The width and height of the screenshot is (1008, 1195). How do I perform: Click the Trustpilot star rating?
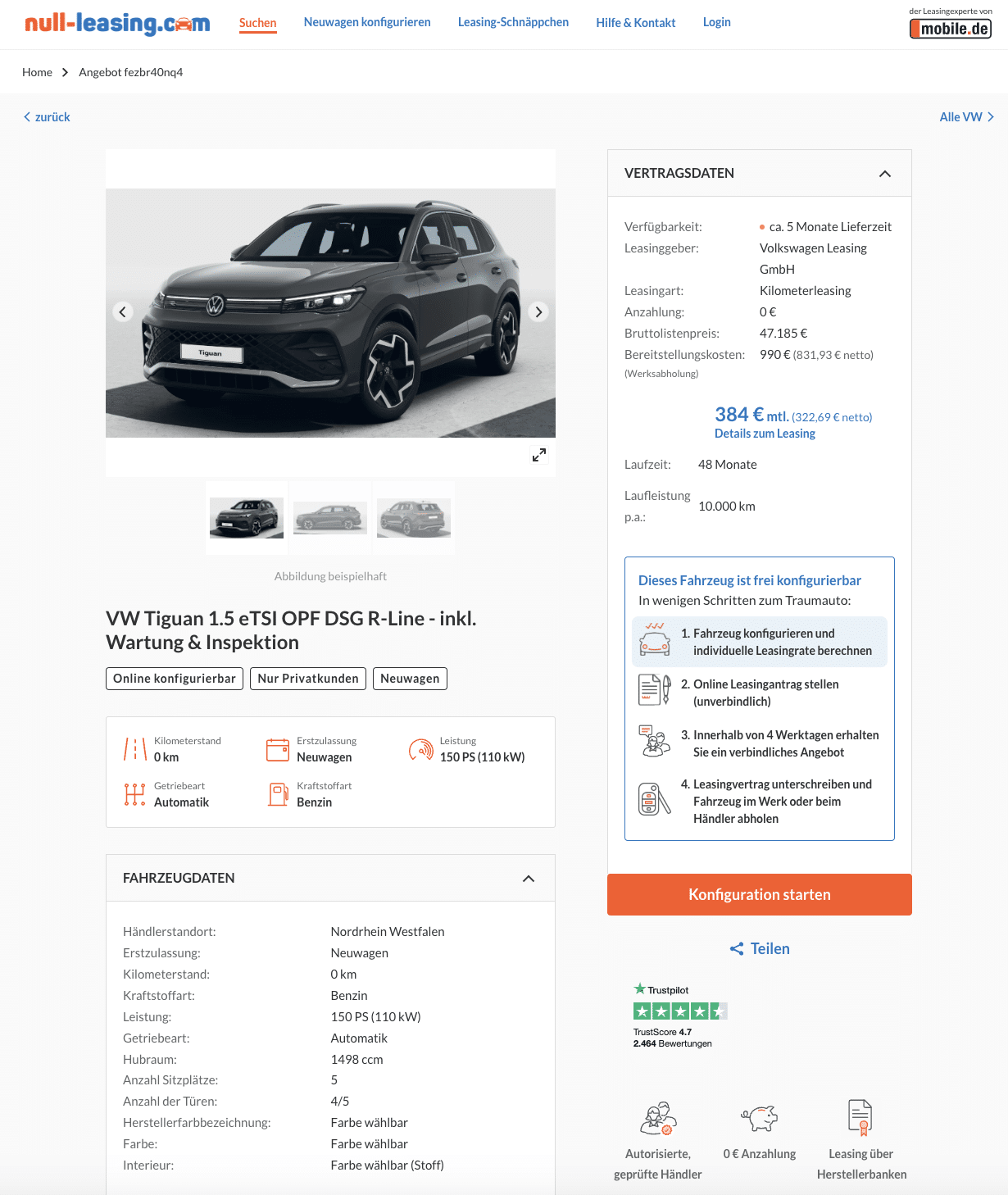pos(680,1011)
